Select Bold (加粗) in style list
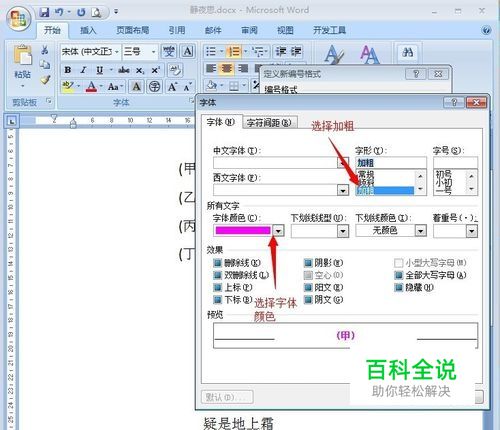This screenshot has width=500, height=430. (385, 191)
